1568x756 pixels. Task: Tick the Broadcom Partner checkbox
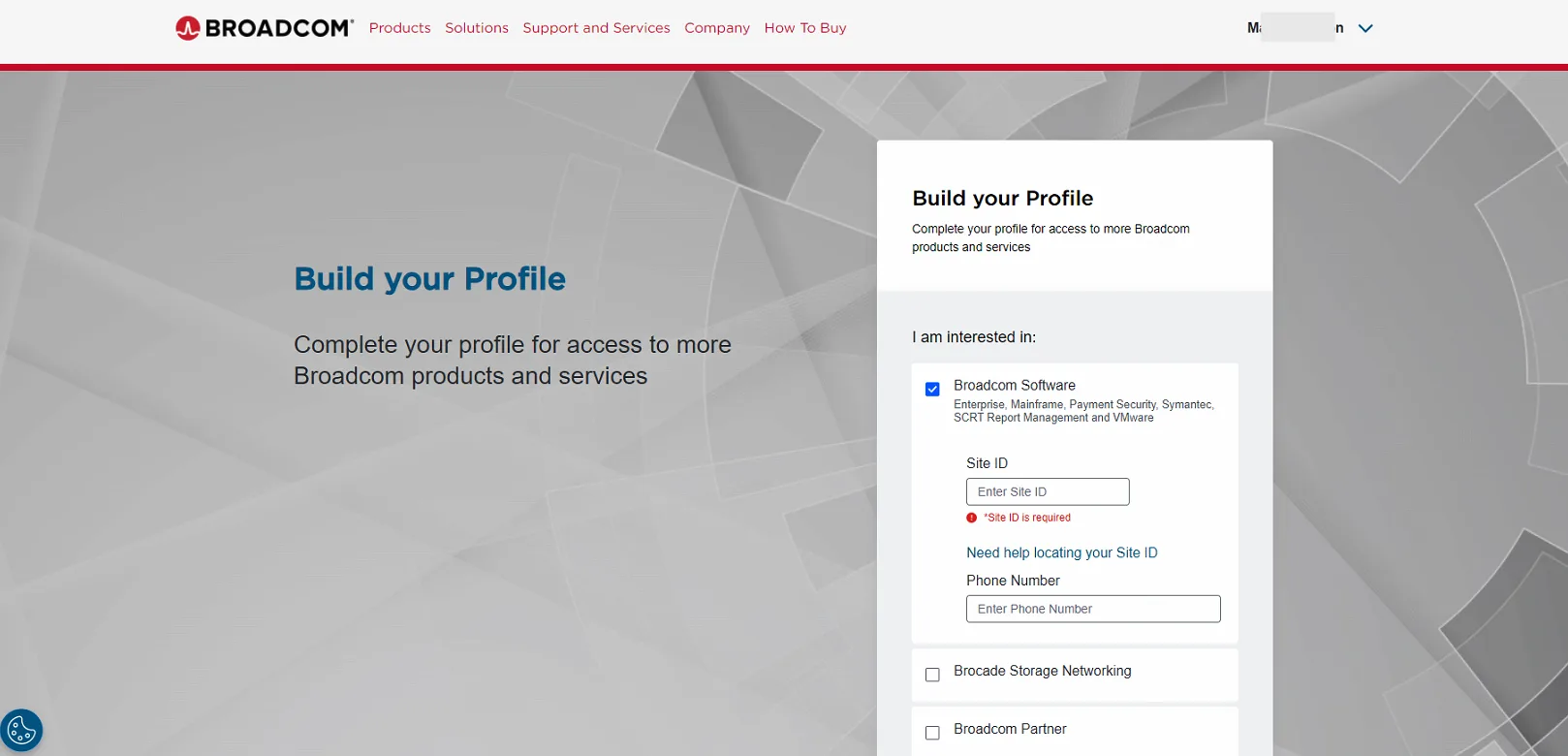click(x=932, y=733)
